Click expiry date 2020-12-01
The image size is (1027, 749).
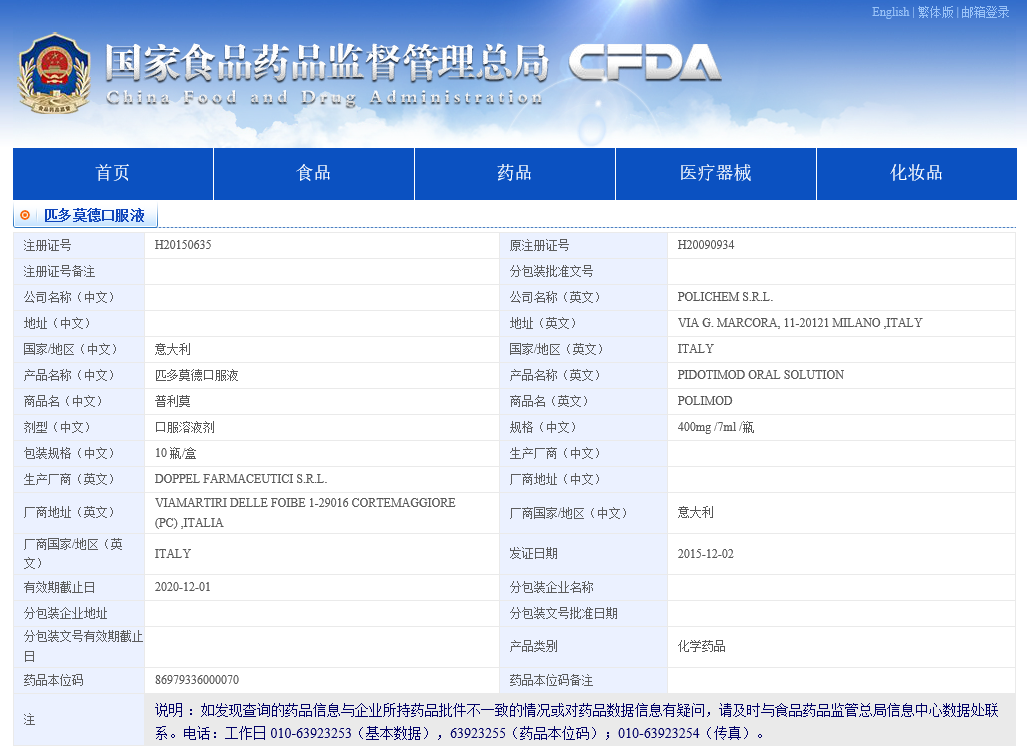pos(183,587)
